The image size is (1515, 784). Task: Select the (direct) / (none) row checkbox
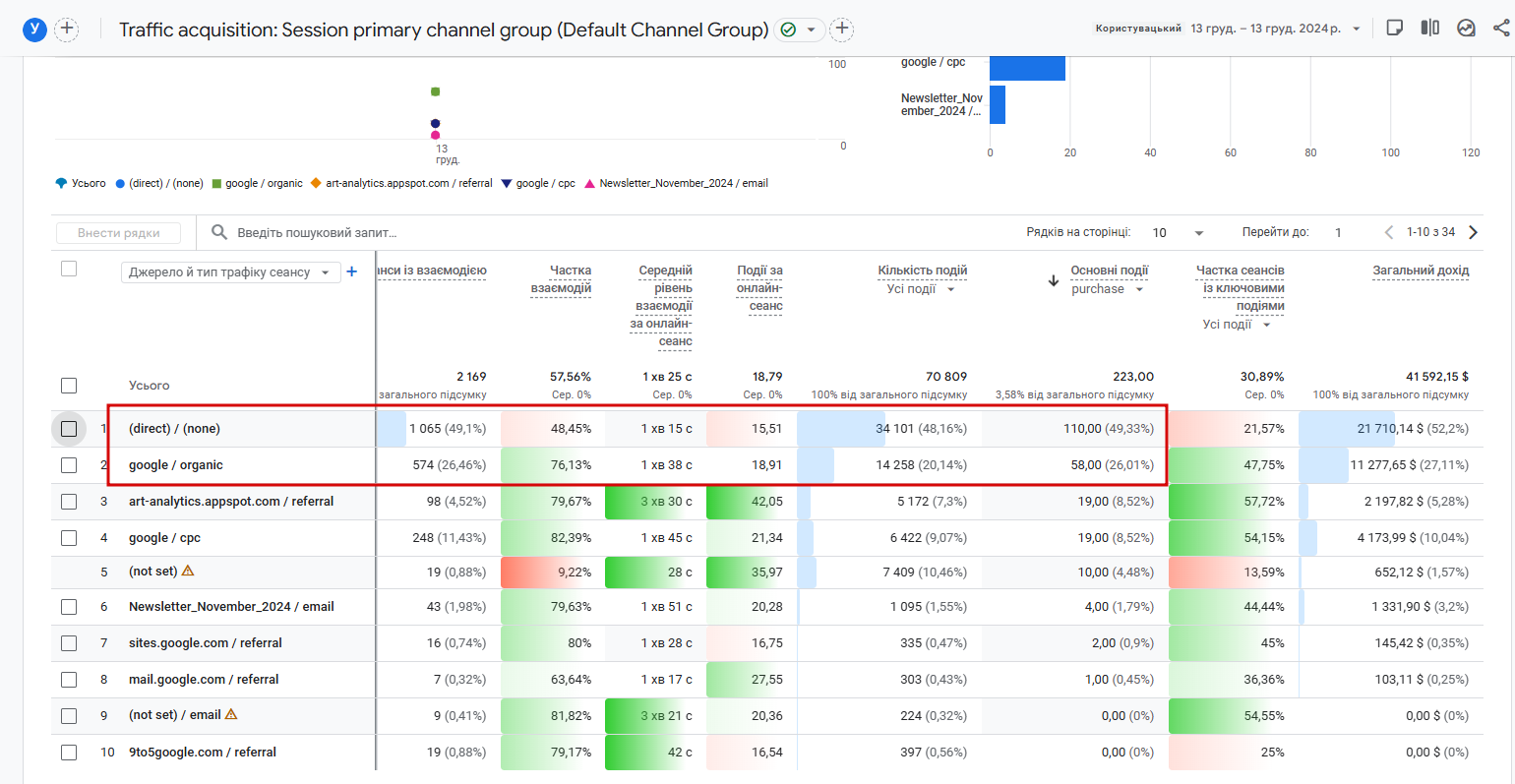(69, 429)
